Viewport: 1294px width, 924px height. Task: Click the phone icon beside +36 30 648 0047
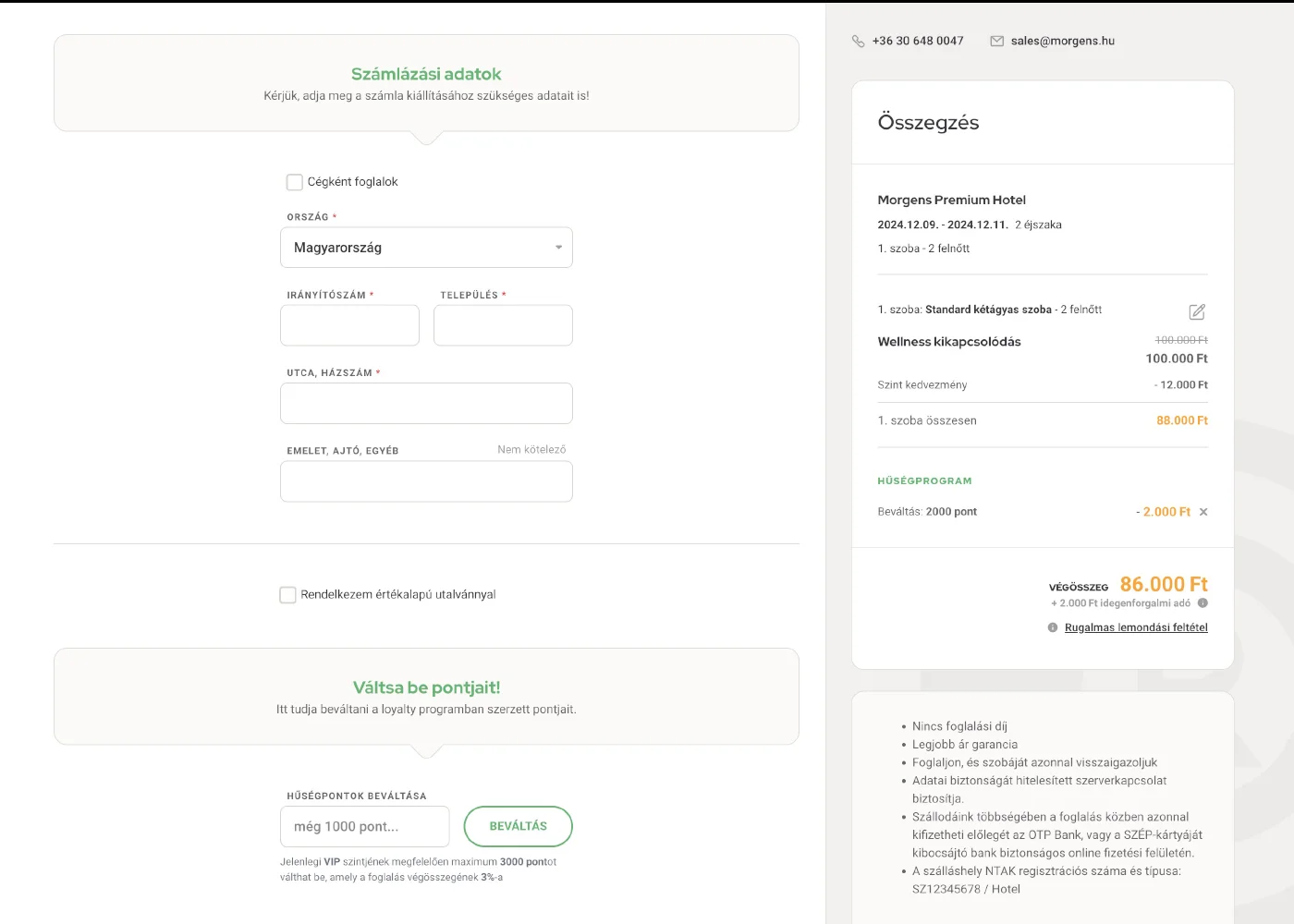coord(858,42)
